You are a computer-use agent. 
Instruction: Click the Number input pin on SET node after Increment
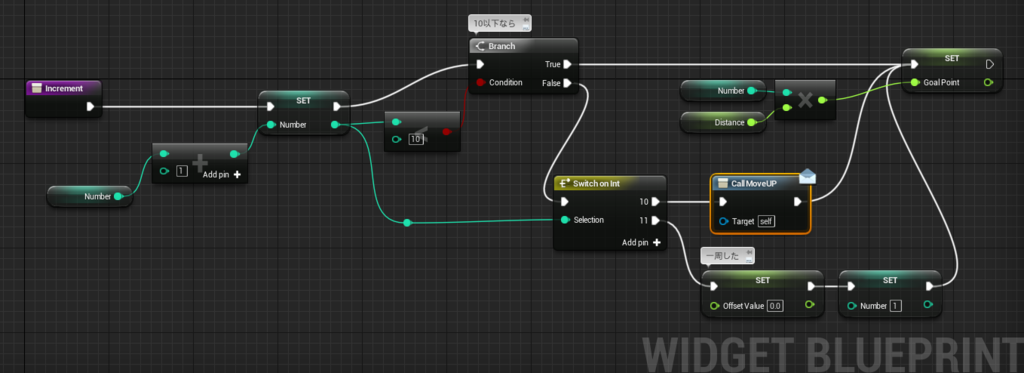pos(270,125)
